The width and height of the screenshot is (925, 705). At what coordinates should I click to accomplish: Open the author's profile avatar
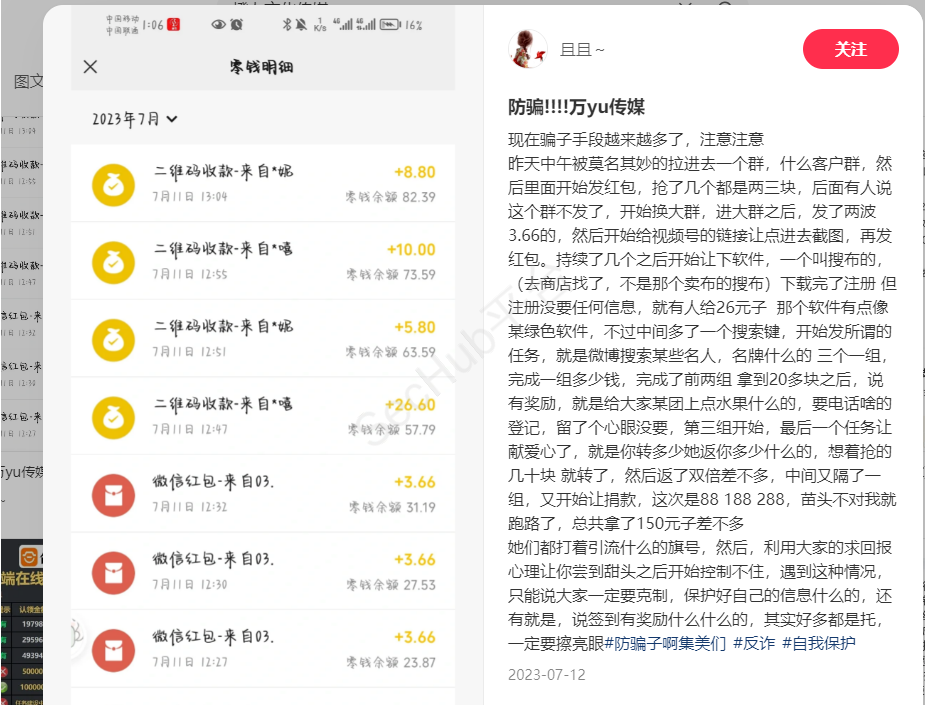click(x=527, y=49)
